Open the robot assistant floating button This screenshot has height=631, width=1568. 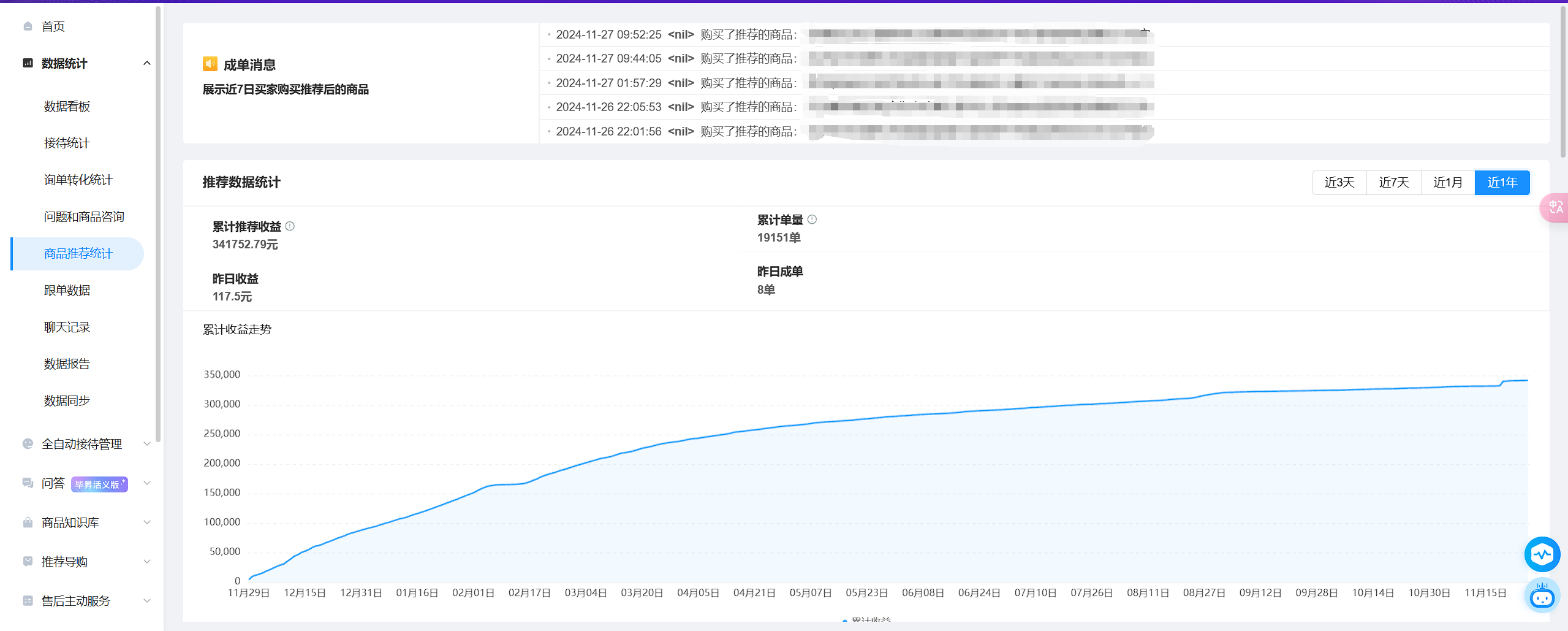click(1542, 595)
